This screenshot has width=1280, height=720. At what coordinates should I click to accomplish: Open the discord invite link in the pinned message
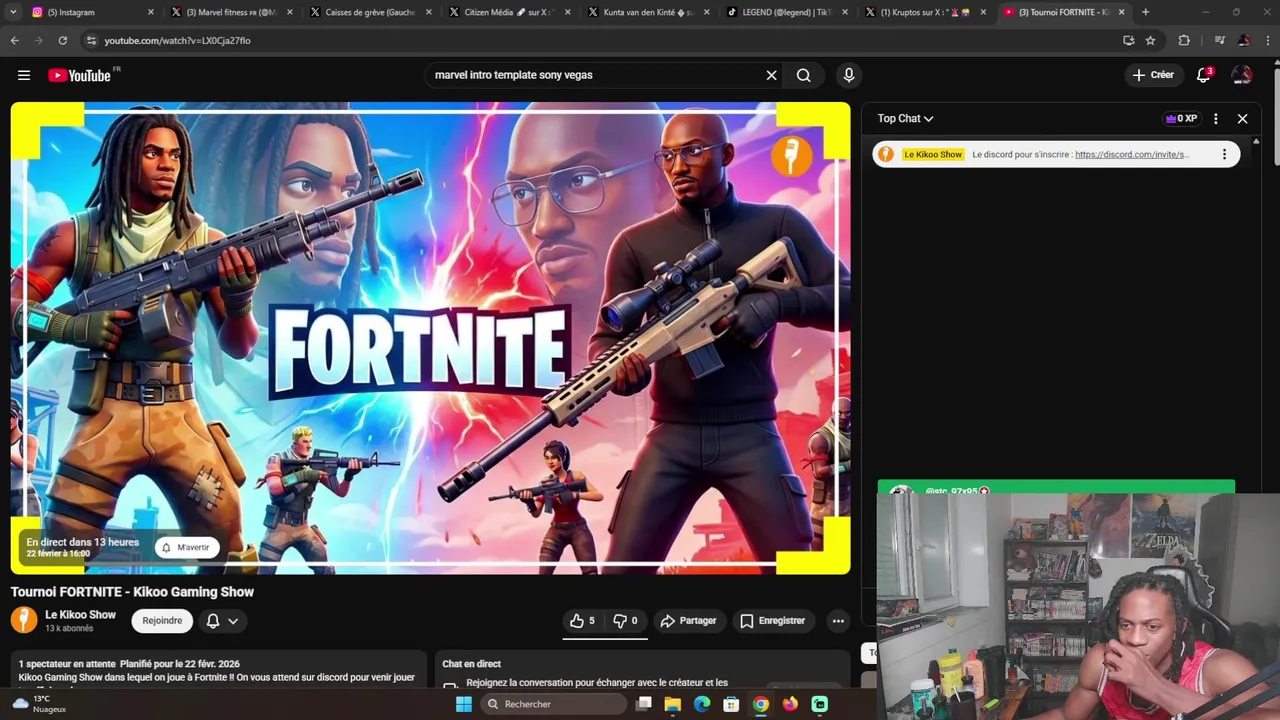[1132, 155]
